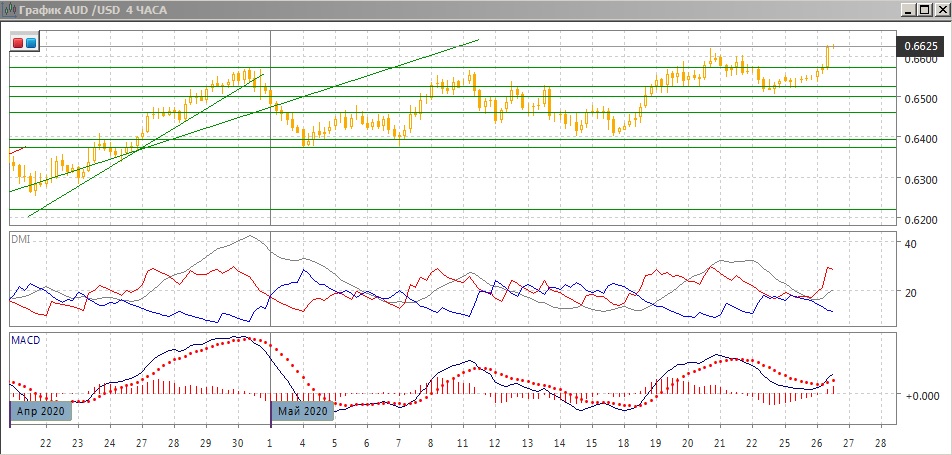This screenshot has width=952, height=455.
Task: Click the blue square chart button
Action: (31, 43)
